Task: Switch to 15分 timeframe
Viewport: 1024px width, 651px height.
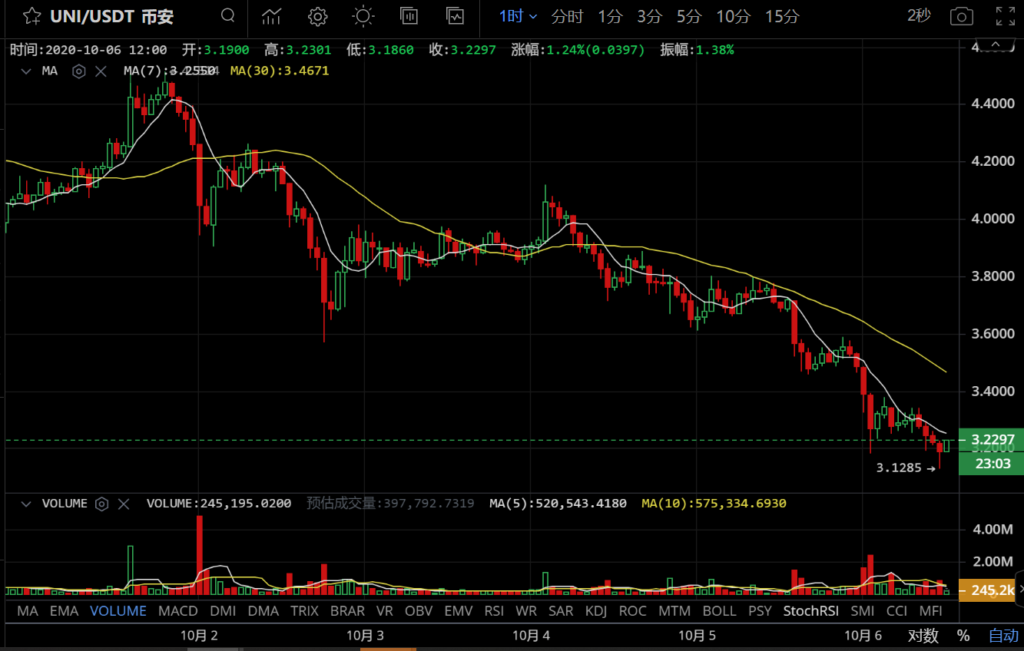Action: pos(781,16)
